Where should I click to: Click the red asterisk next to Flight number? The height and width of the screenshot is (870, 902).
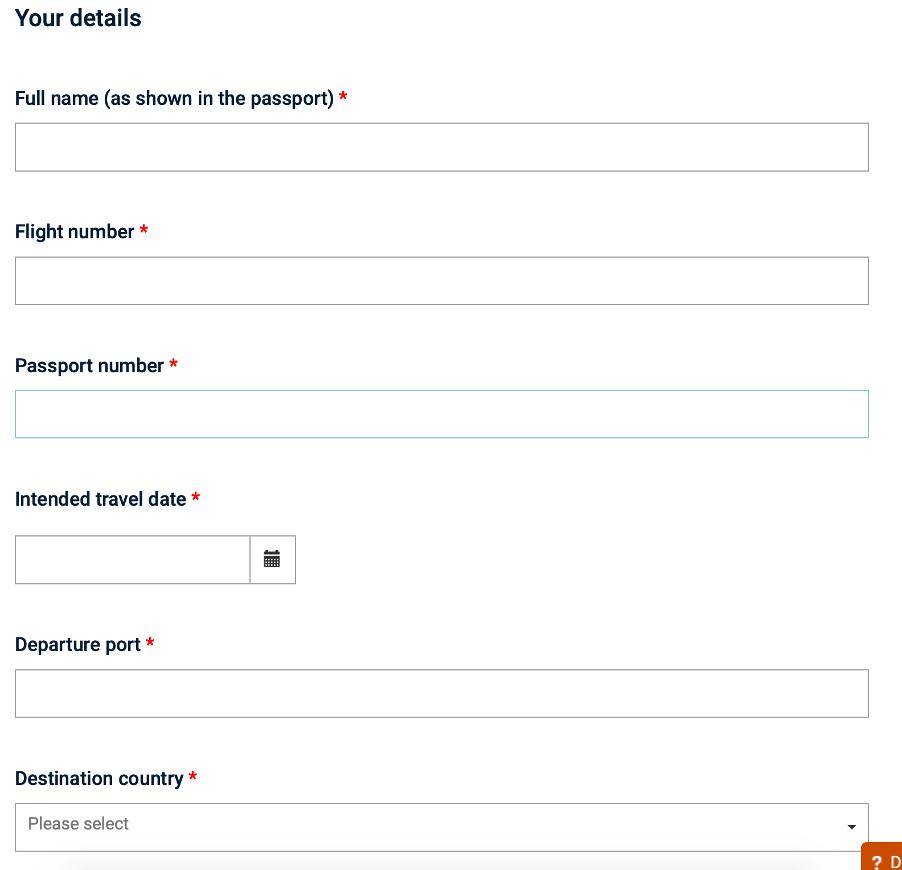click(144, 231)
